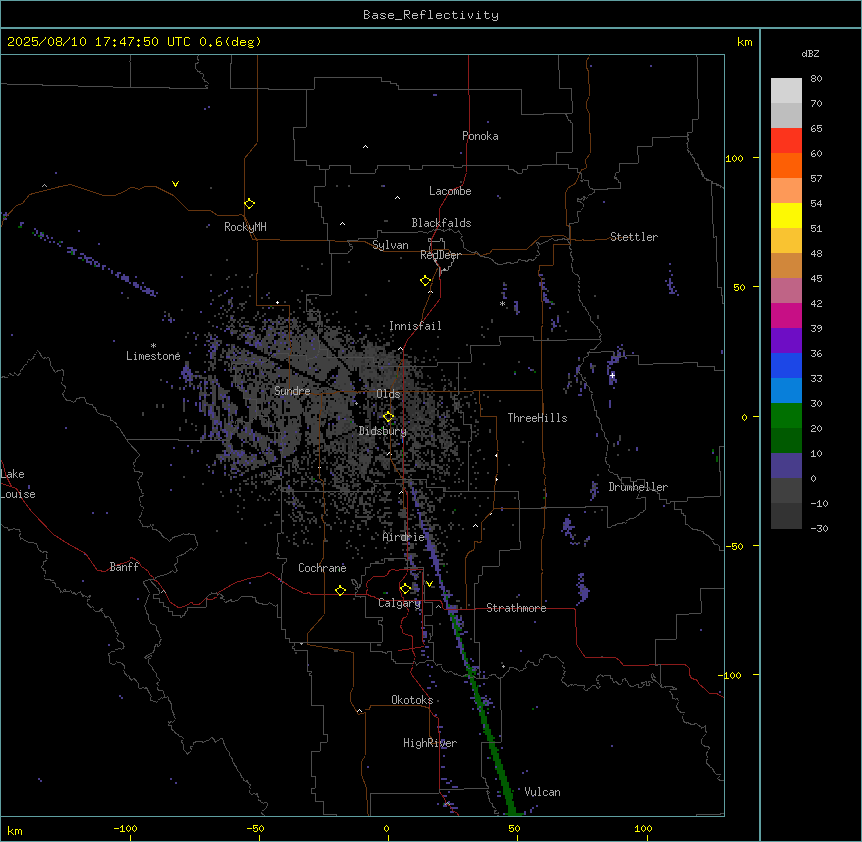Click the ThreeHills label
The image size is (862, 842).
(x=537, y=418)
